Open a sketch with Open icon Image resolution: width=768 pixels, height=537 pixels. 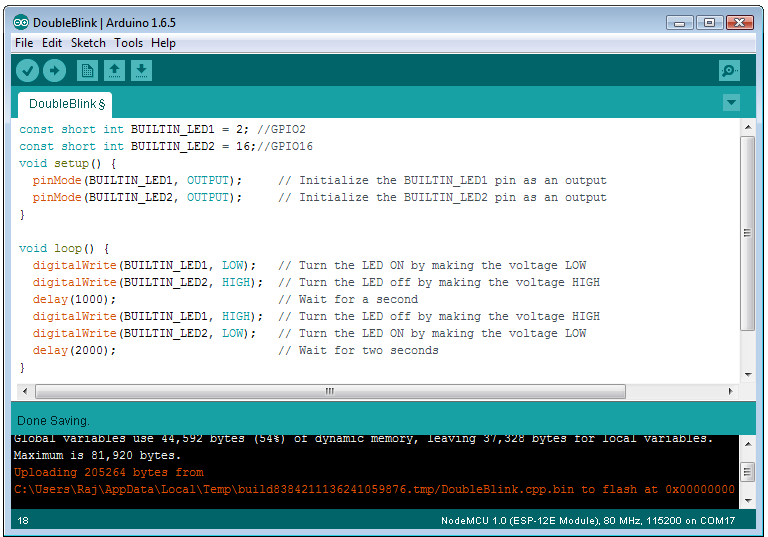114,71
